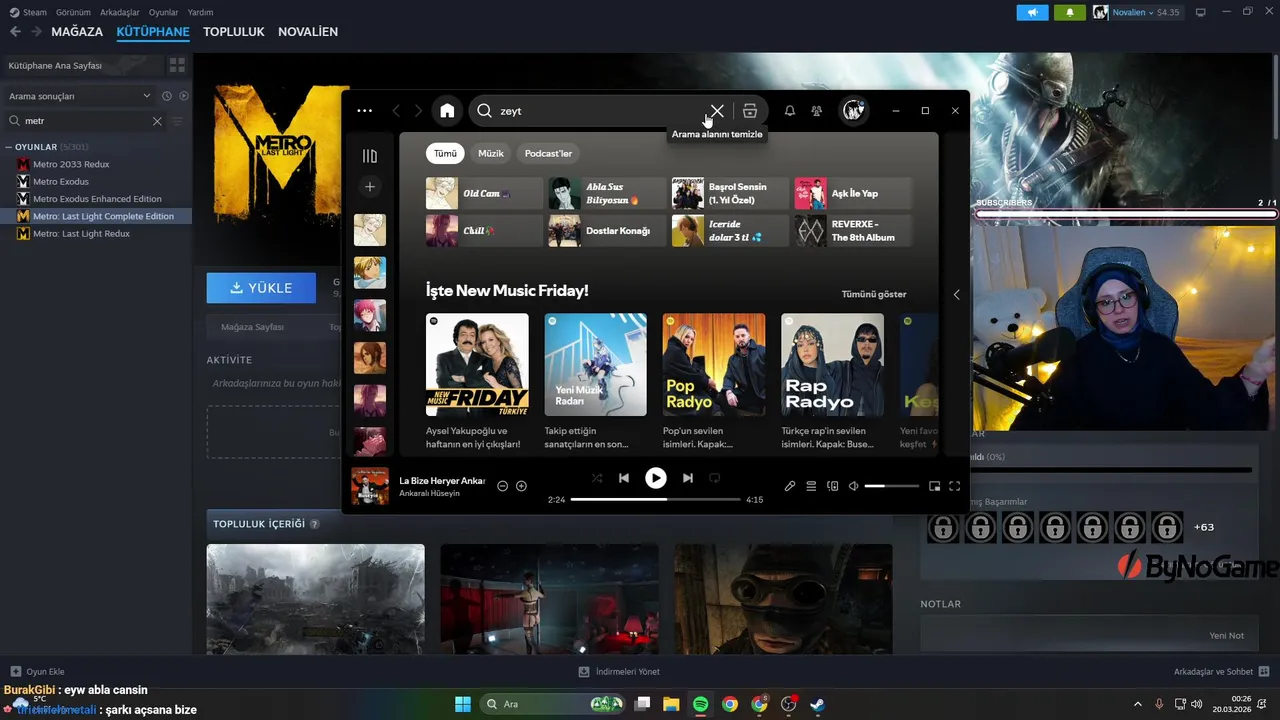Add the current song to Liked Songs
This screenshot has width=1280, height=720.
pos(521,486)
